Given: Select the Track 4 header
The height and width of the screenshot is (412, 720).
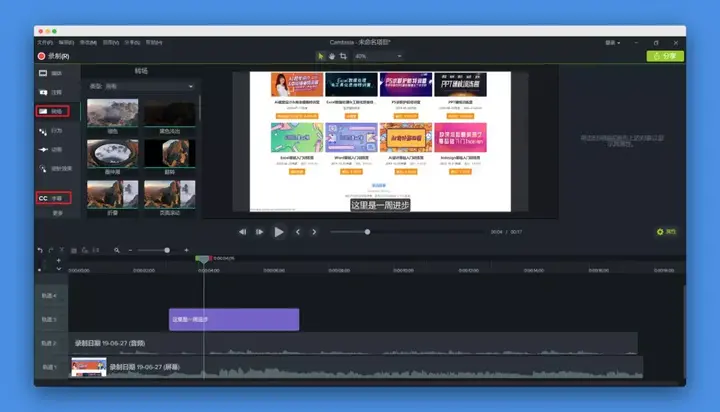Looking at the screenshot, I should click(51, 296).
